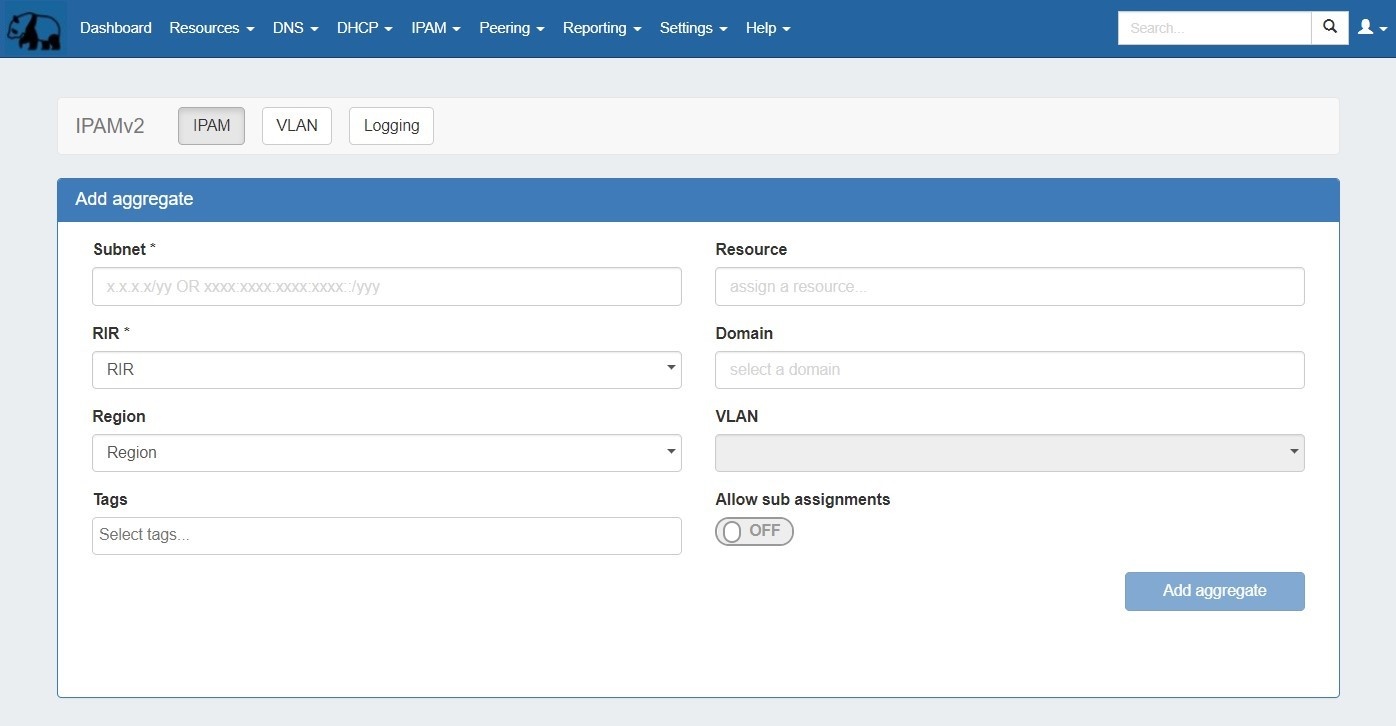The width and height of the screenshot is (1396, 726).
Task: Click the elephant logo icon
Action: [x=32, y=28]
